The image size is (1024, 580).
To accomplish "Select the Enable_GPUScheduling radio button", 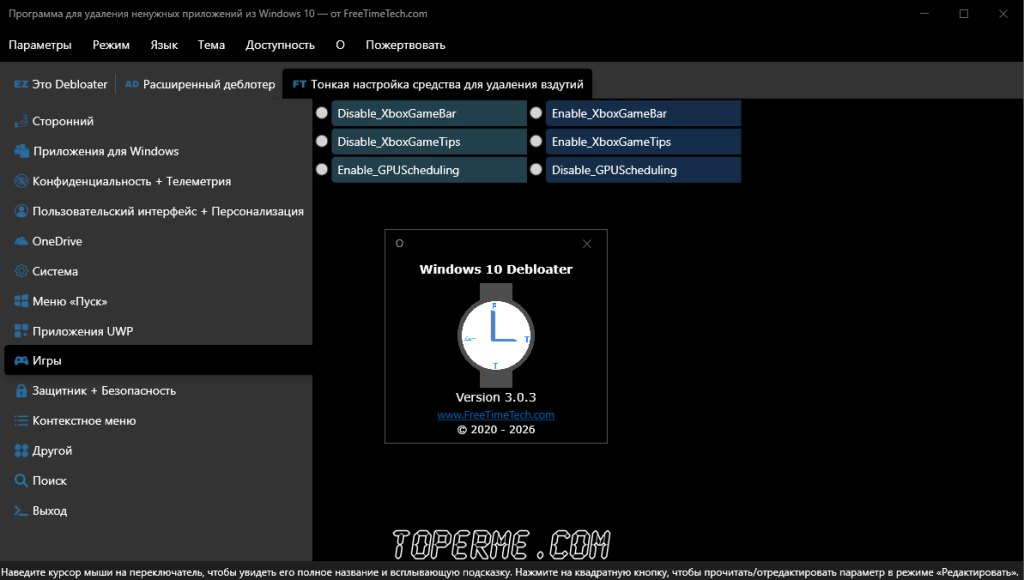I will click(x=322, y=169).
